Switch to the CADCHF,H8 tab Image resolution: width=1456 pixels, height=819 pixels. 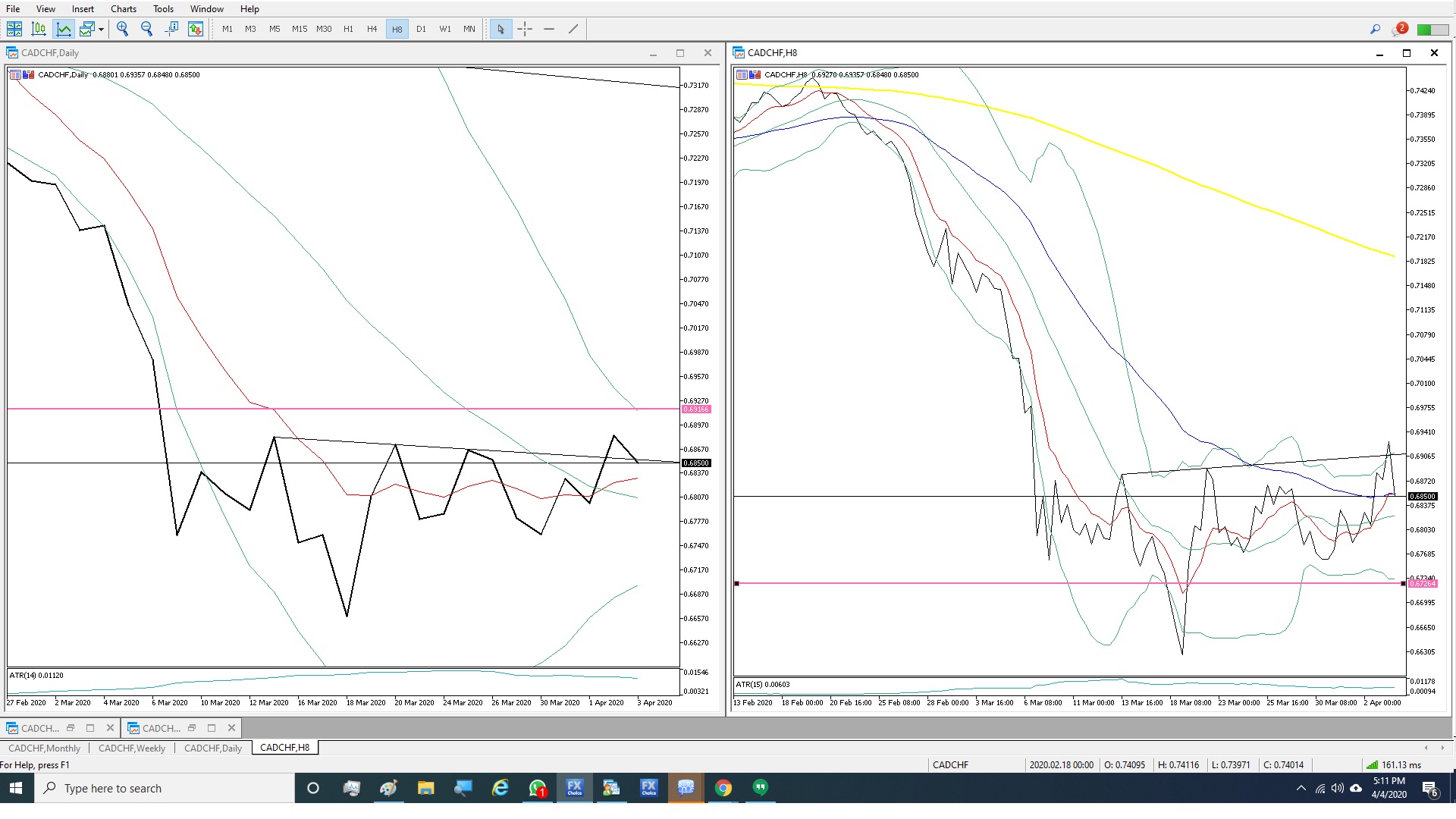click(x=285, y=747)
